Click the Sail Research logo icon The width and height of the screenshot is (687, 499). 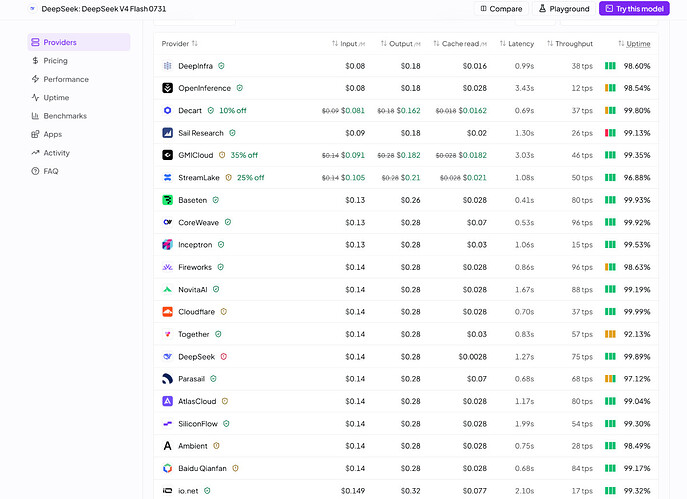coord(167,133)
